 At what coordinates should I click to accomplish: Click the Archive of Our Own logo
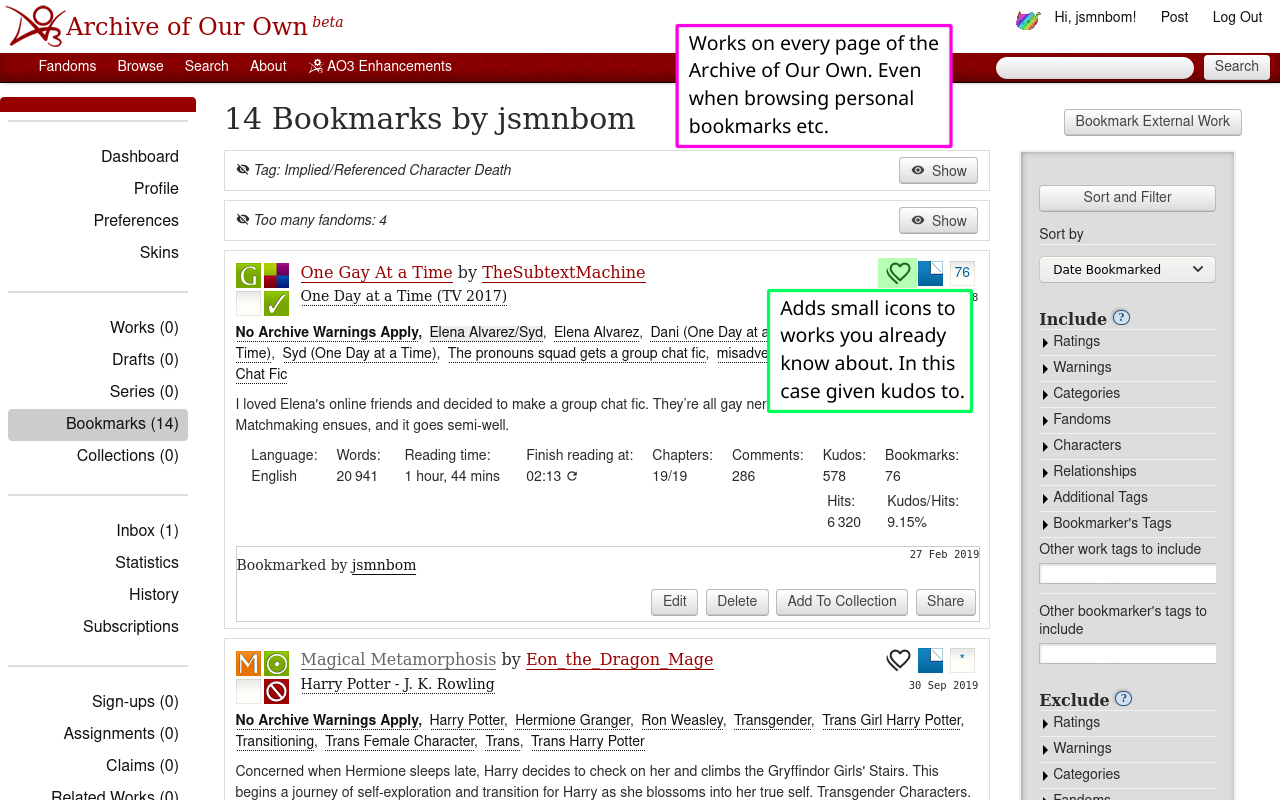tap(37, 25)
